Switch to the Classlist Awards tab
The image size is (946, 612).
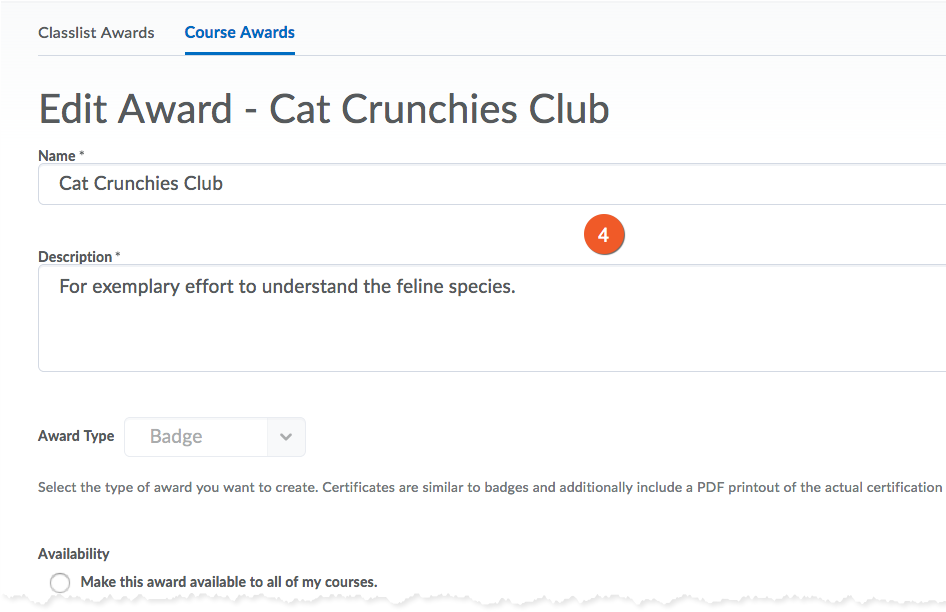pyautogui.click(x=96, y=32)
